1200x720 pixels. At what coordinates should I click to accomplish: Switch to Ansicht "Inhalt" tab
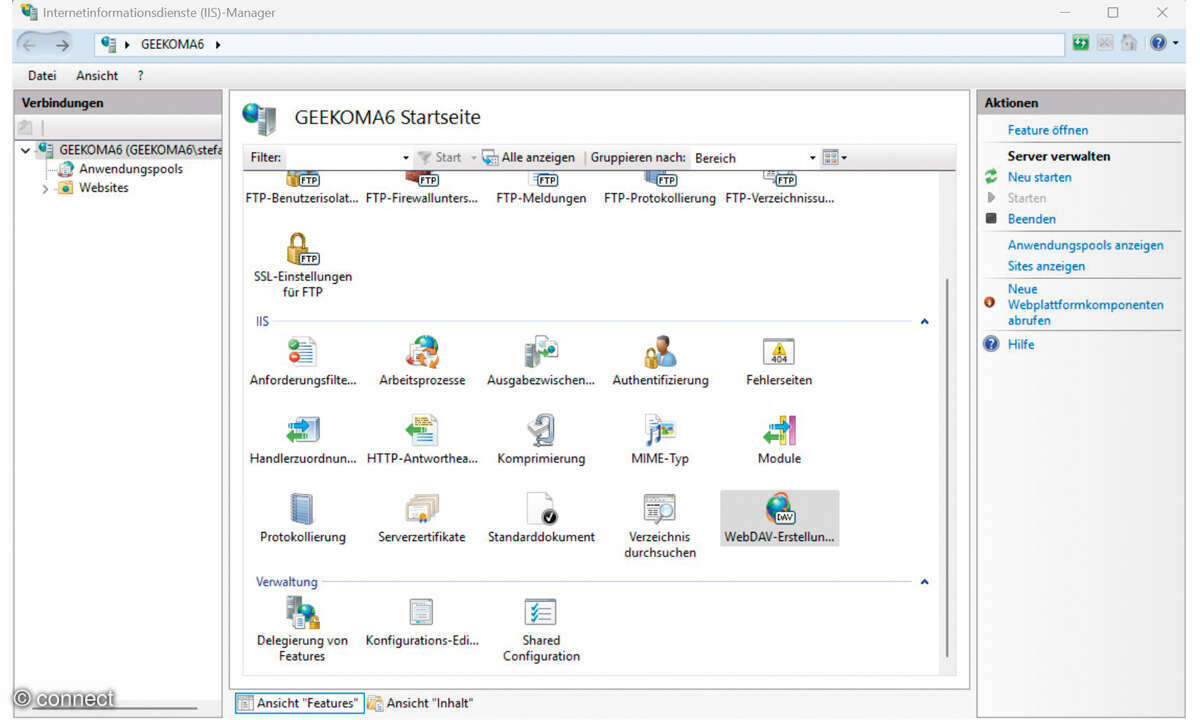[420, 703]
